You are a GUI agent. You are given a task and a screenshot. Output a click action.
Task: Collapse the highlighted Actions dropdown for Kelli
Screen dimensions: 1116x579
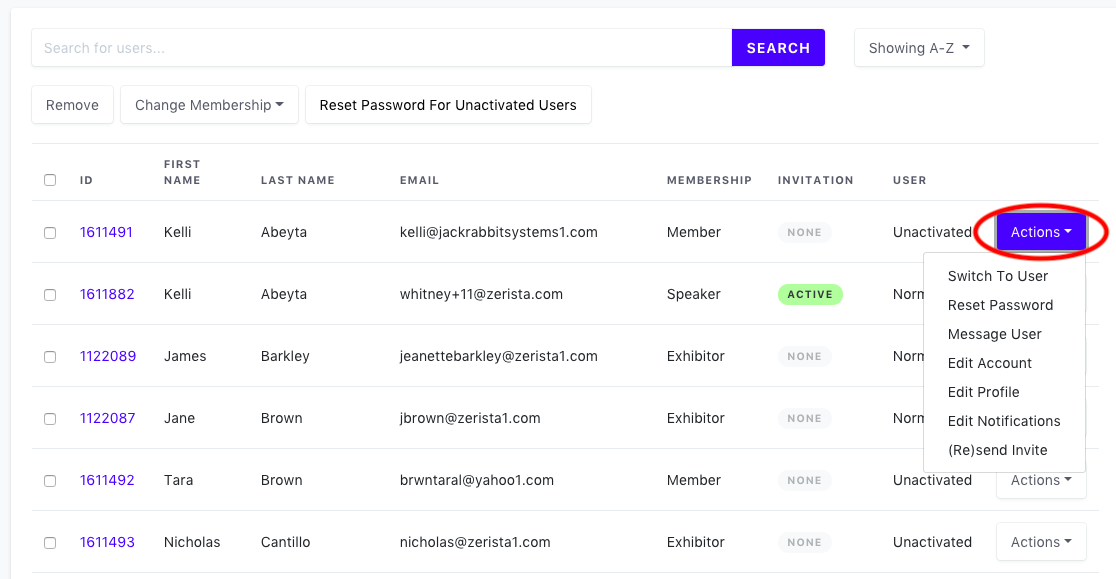pyautogui.click(x=1041, y=232)
